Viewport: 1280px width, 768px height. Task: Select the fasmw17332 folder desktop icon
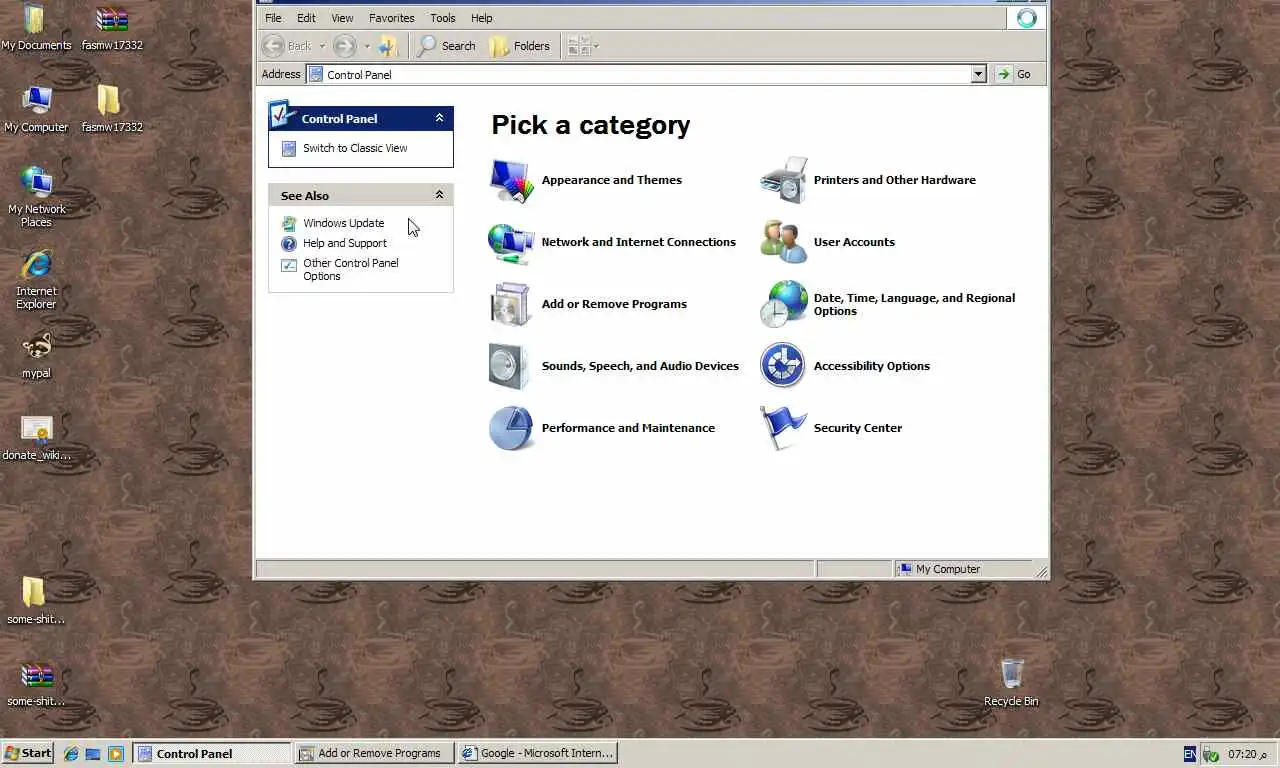point(112,109)
